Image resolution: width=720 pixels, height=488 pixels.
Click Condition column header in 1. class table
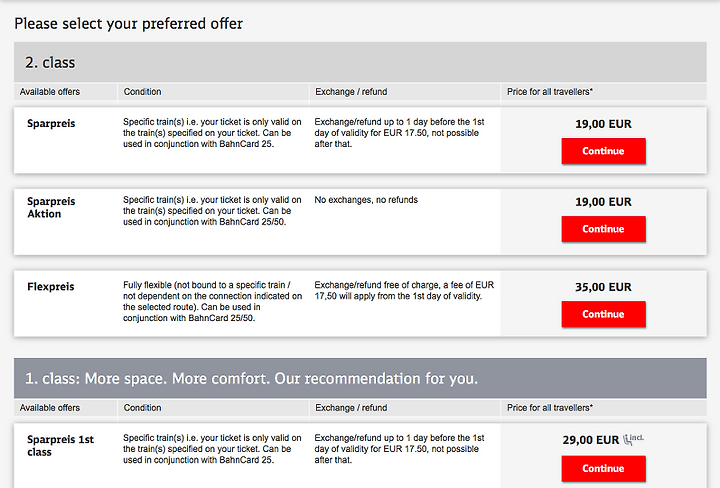pyautogui.click(x=142, y=408)
